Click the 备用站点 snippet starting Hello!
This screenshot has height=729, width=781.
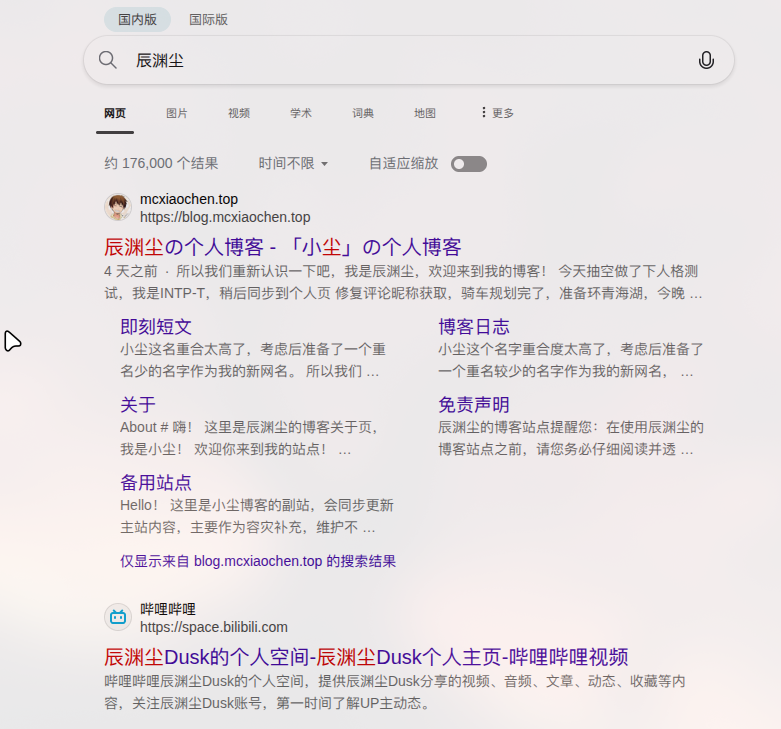(x=257, y=516)
